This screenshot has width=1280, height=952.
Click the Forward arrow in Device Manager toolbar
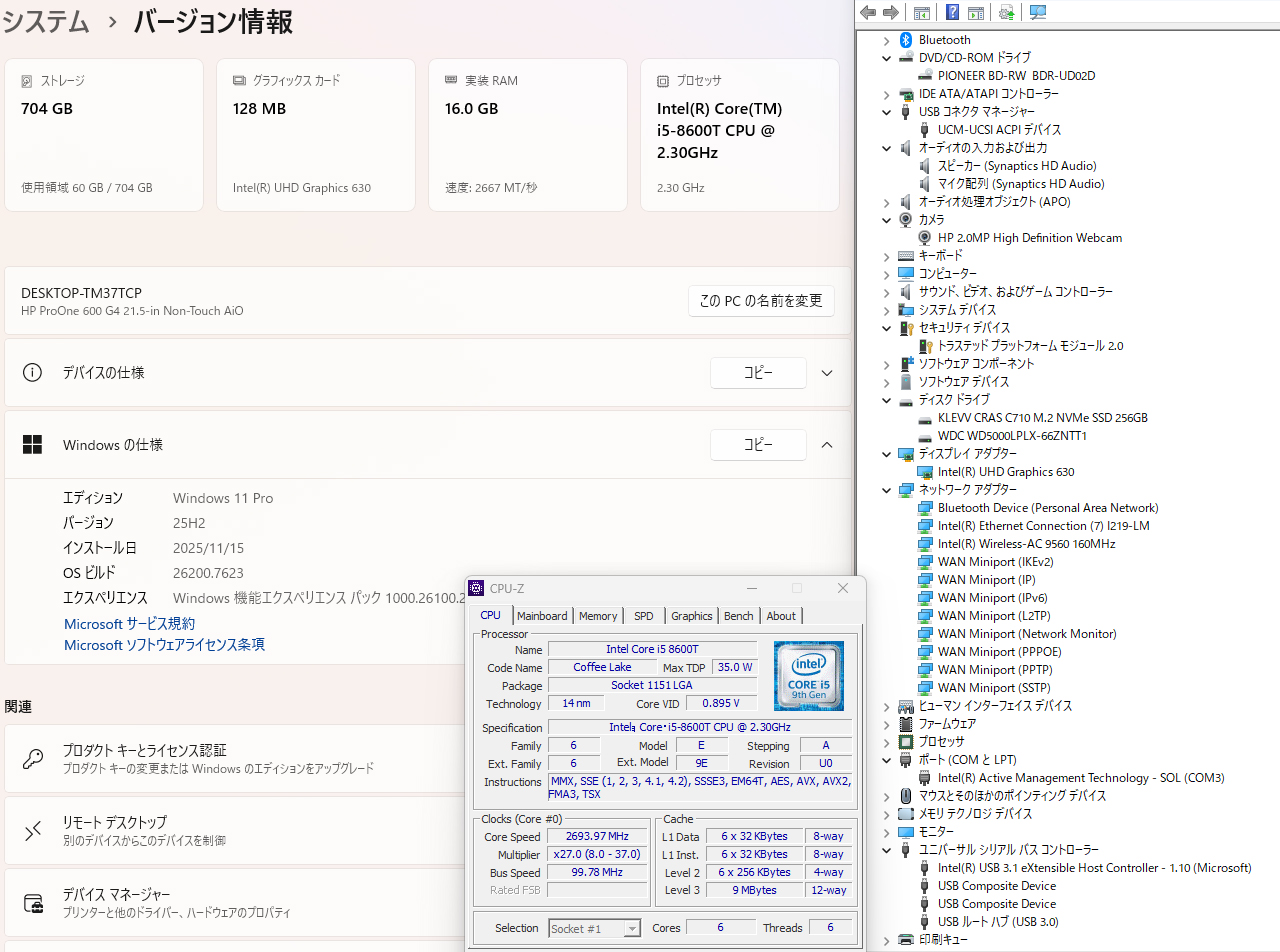coord(890,12)
